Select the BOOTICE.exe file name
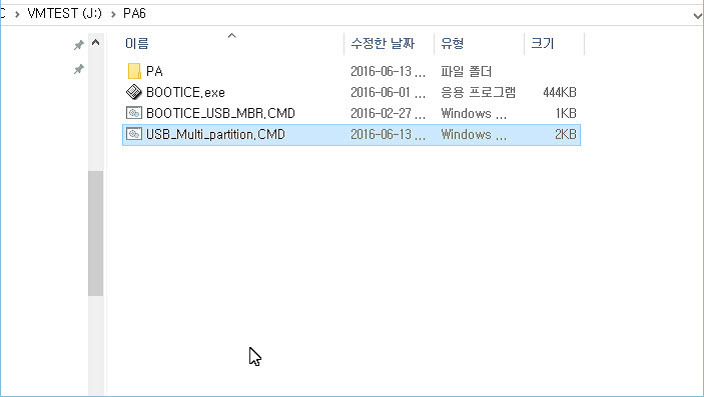This screenshot has height=397, width=704. (x=185, y=93)
